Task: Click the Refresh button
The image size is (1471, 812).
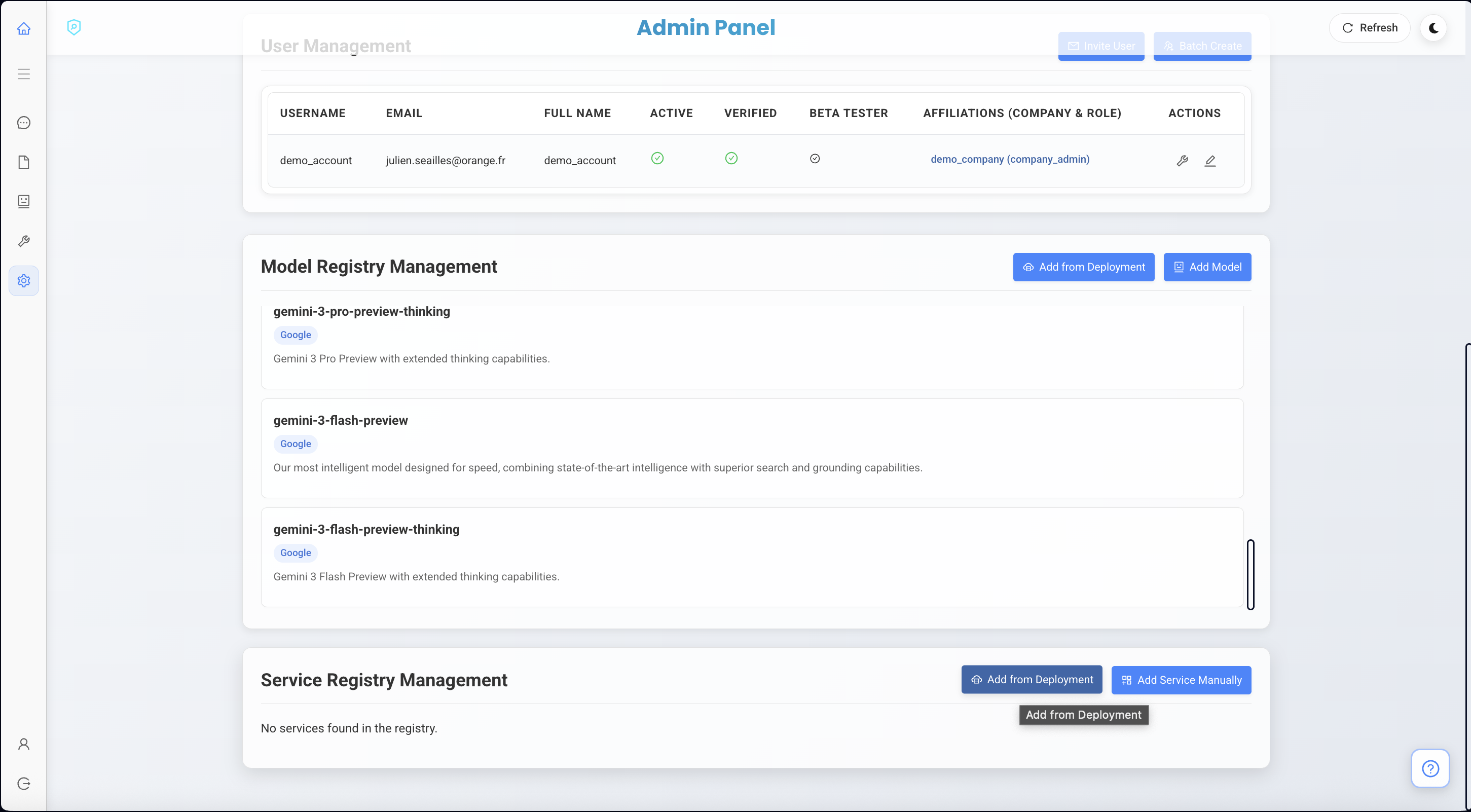Action: click(x=1369, y=27)
